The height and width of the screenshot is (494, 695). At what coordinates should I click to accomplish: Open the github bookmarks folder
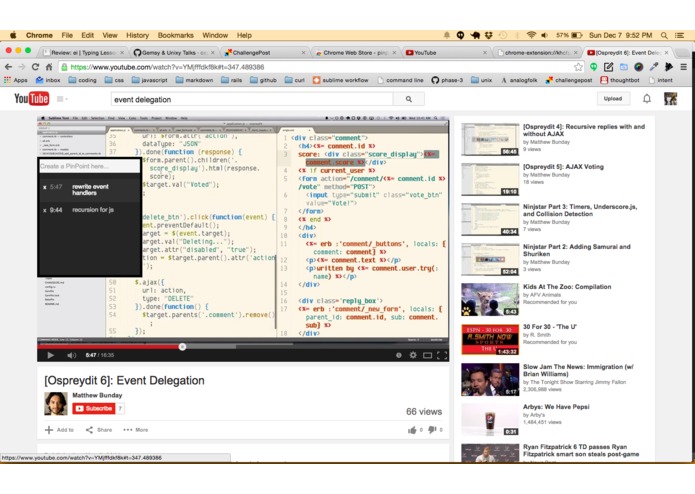(263, 80)
